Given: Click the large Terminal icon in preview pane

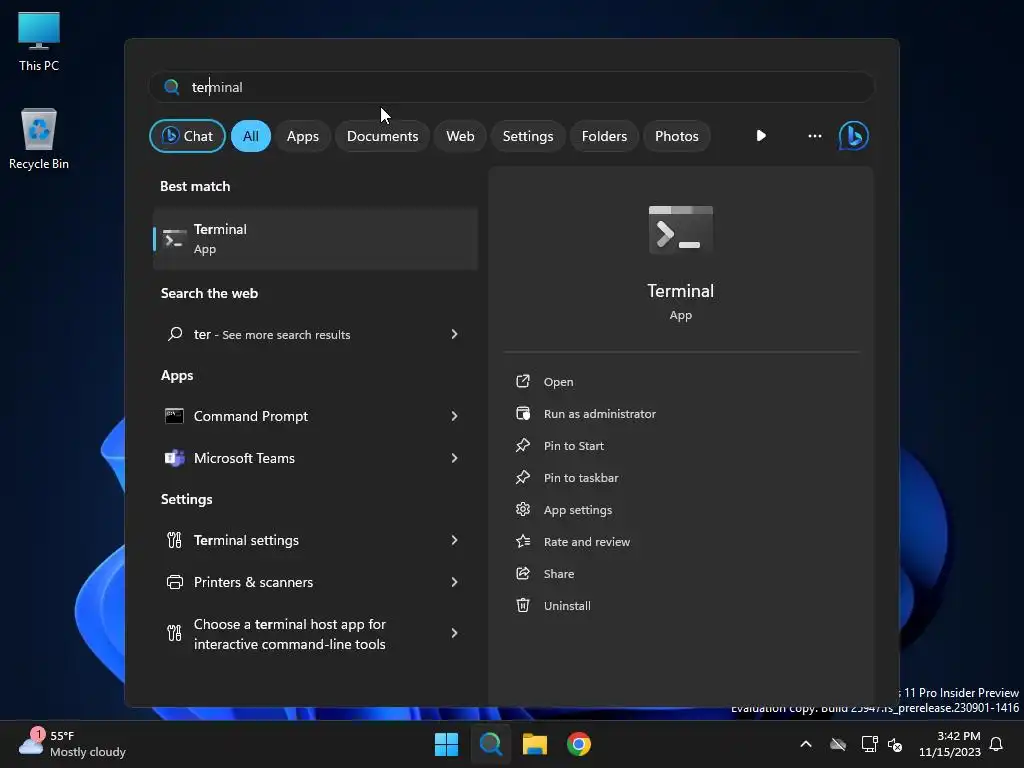Looking at the screenshot, I should click(680, 229).
